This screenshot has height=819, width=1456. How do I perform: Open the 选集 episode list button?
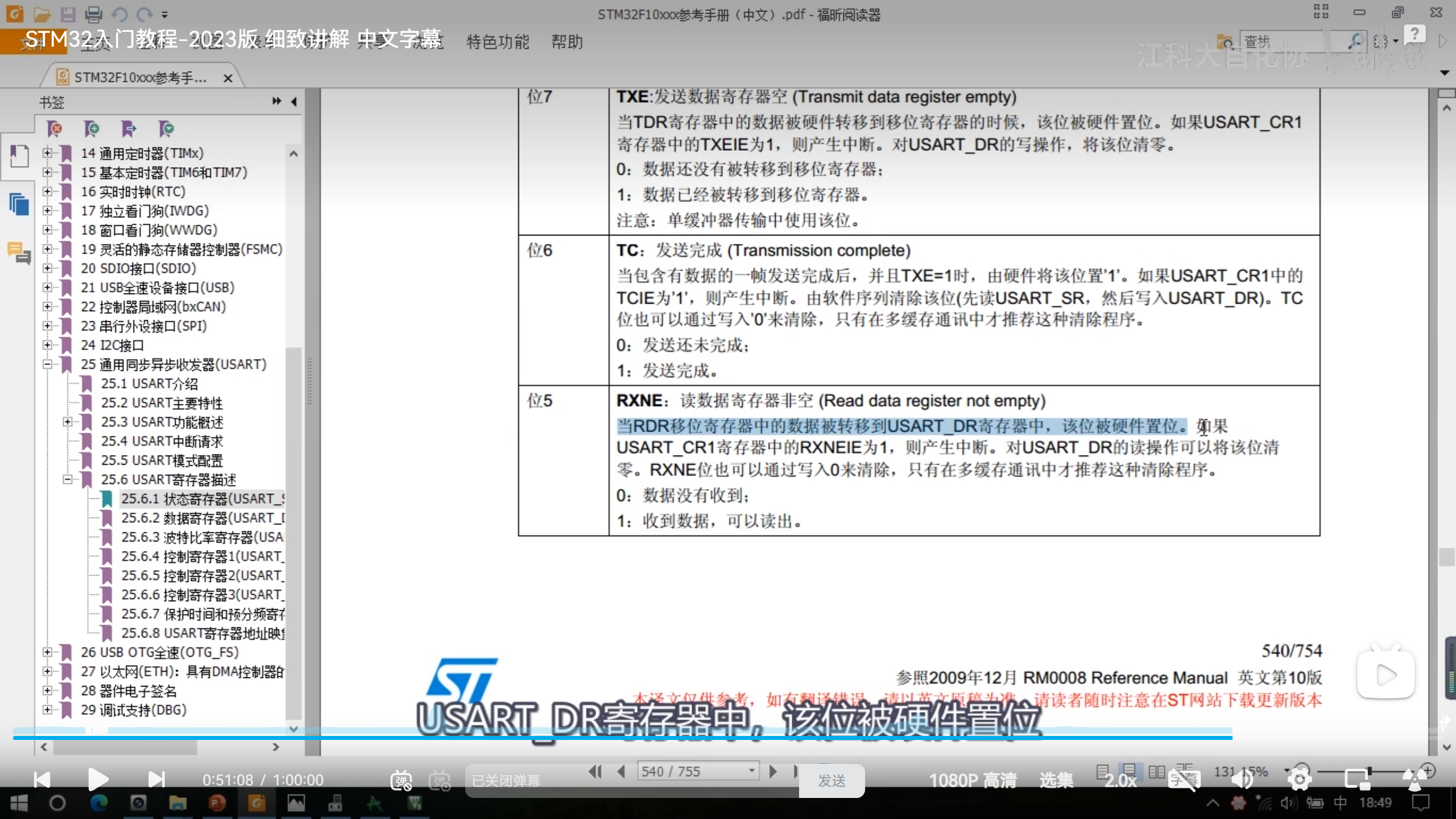pos(1056,780)
